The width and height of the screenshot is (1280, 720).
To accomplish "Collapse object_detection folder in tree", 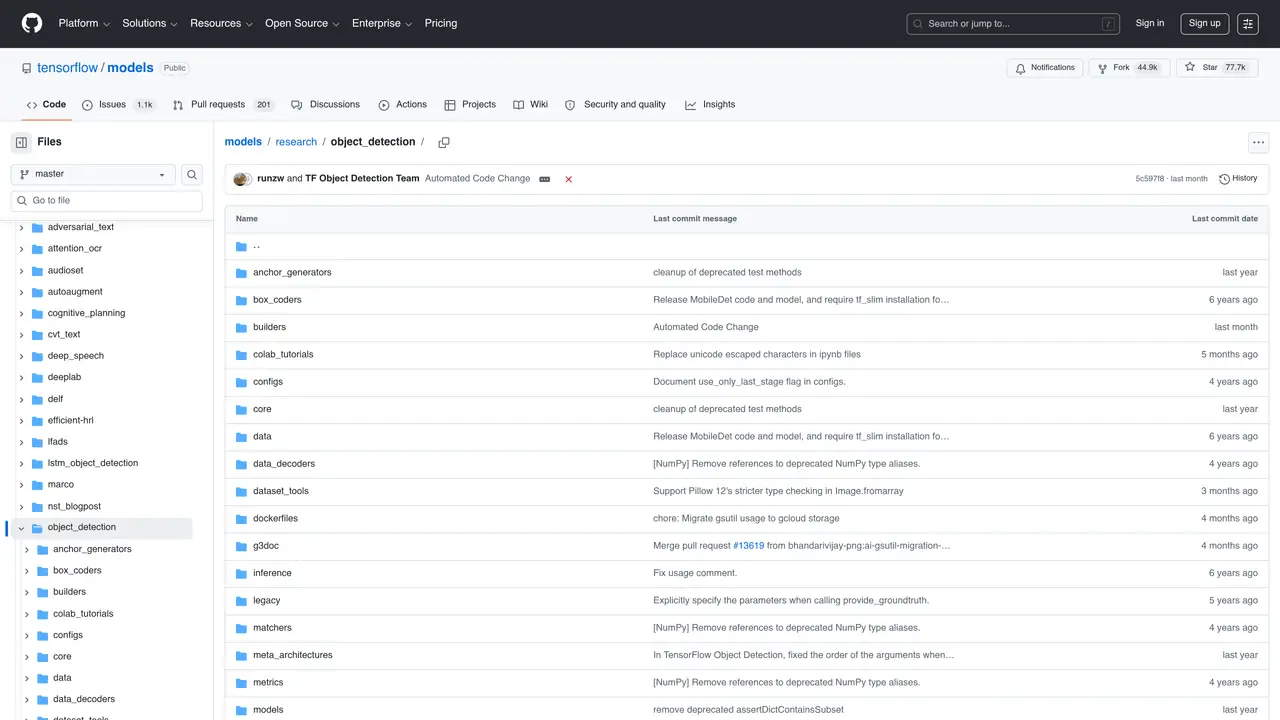I will point(21,528).
